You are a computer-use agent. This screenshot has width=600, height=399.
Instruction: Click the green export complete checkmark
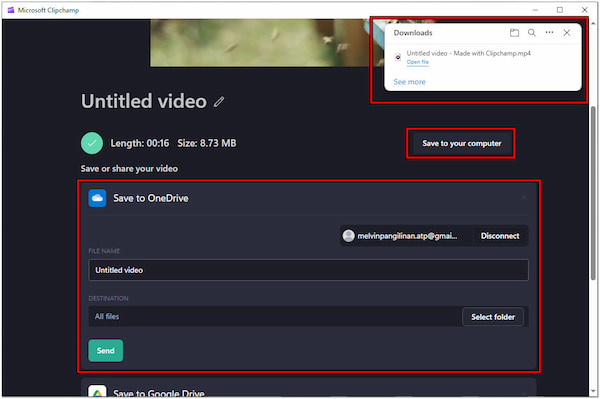tap(92, 143)
